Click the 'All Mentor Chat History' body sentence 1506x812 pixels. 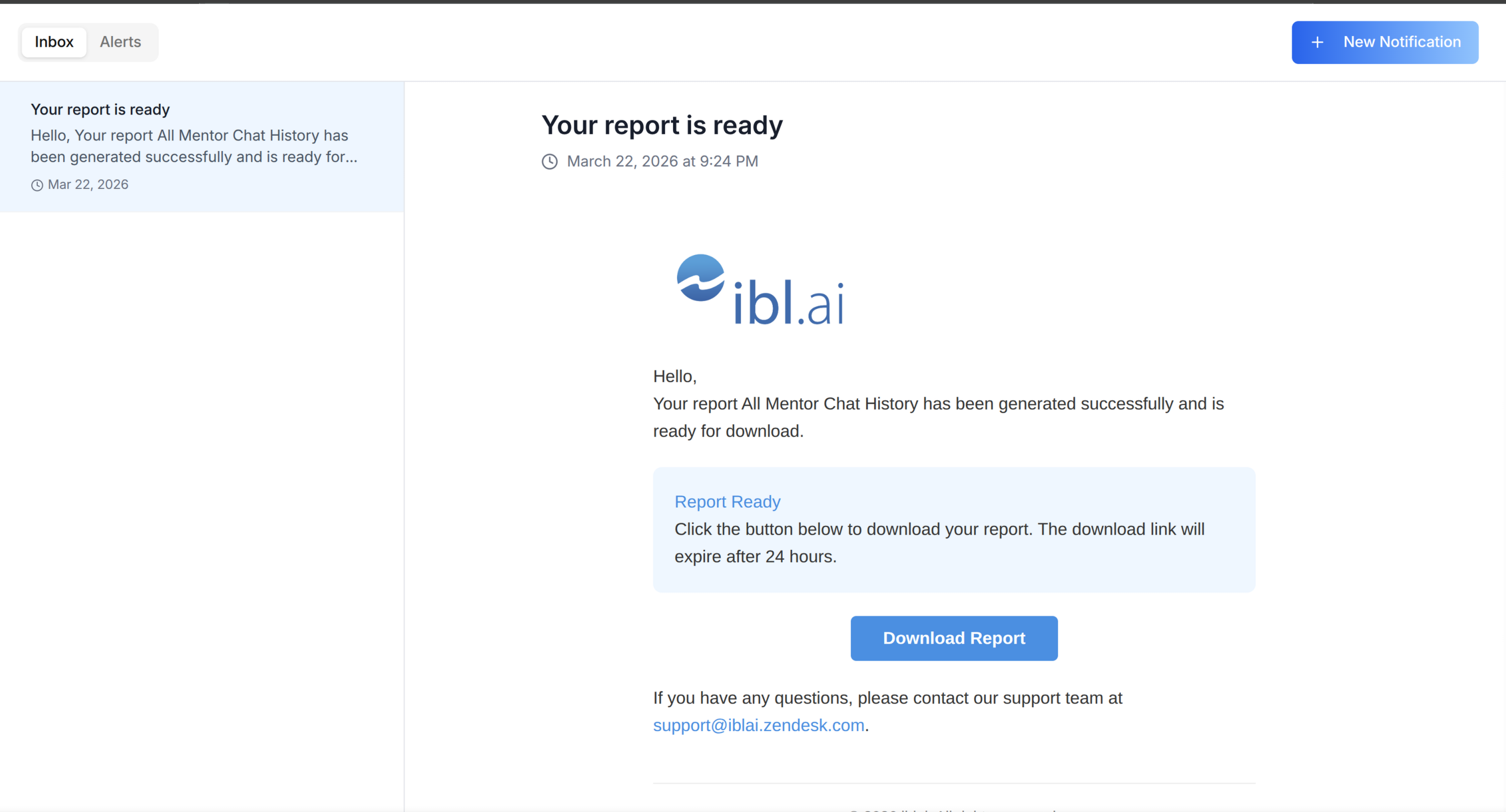(x=938, y=404)
